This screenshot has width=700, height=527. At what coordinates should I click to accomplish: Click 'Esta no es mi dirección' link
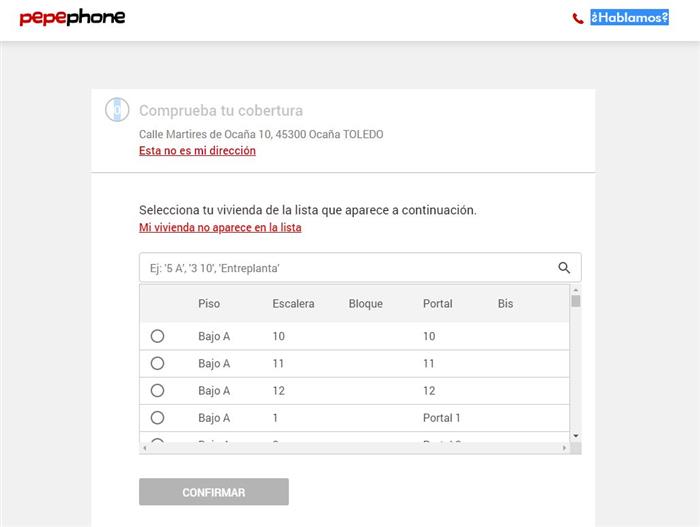197,151
